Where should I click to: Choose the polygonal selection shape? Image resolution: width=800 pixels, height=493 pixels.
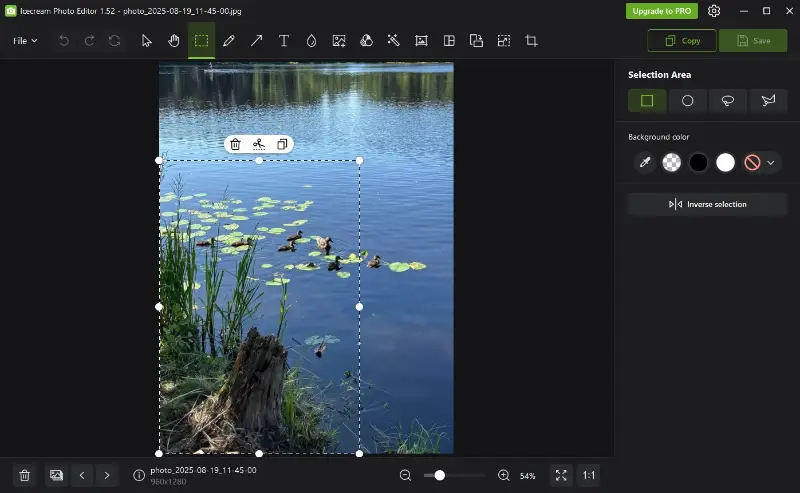(x=768, y=101)
